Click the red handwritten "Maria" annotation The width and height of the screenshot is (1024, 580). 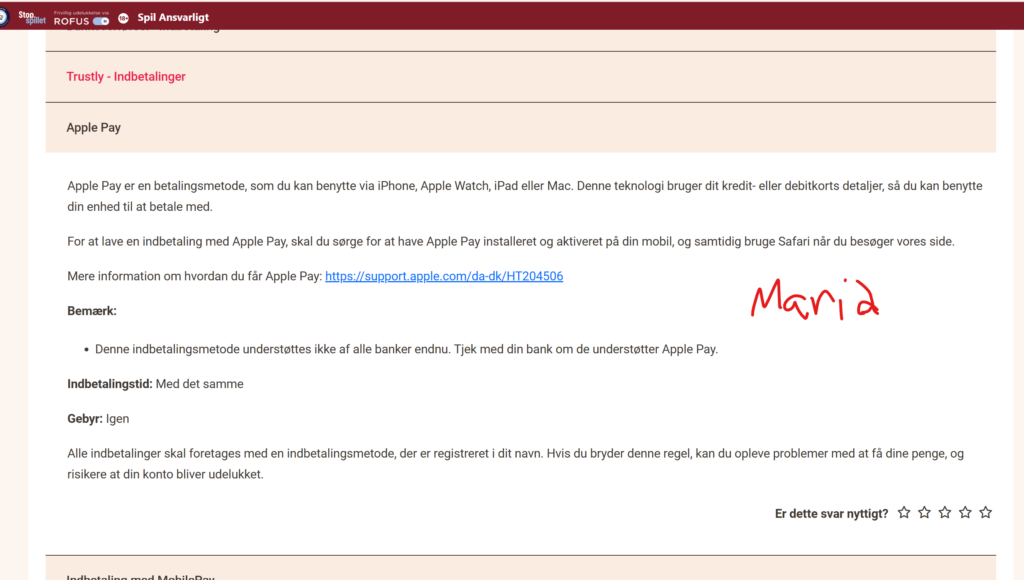coord(814,300)
